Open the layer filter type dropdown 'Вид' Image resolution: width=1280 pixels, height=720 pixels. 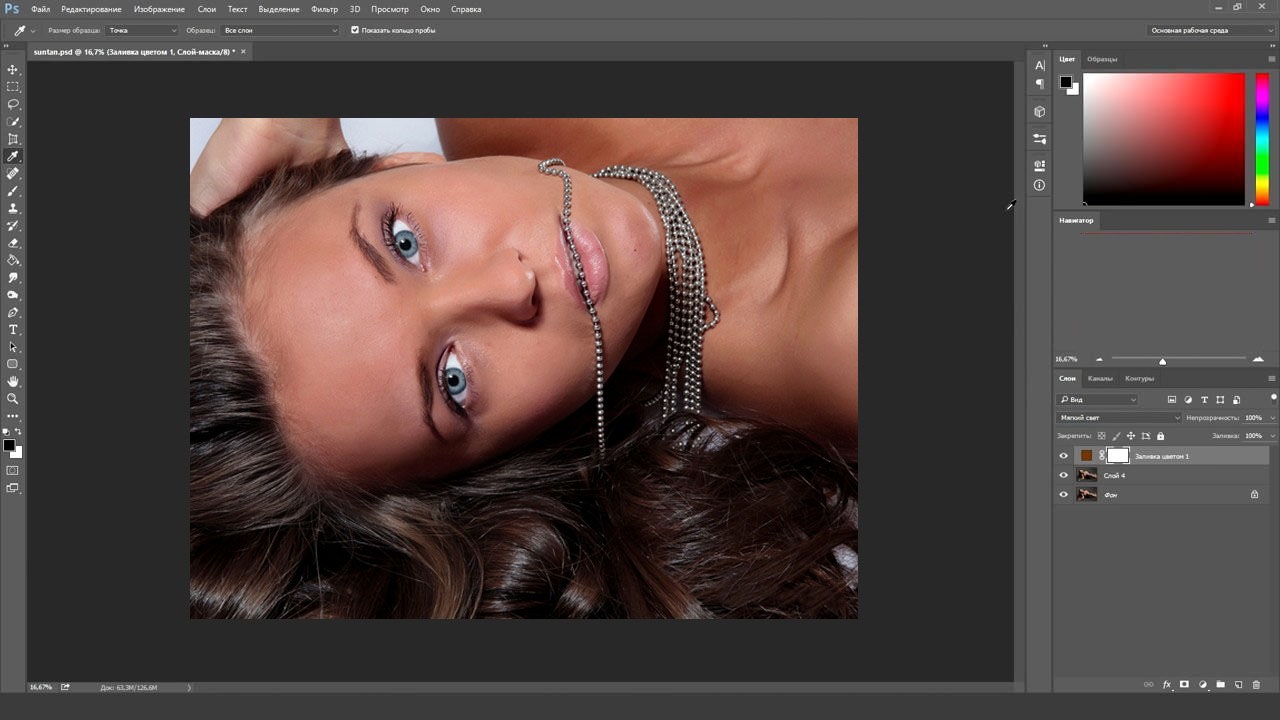1098,400
